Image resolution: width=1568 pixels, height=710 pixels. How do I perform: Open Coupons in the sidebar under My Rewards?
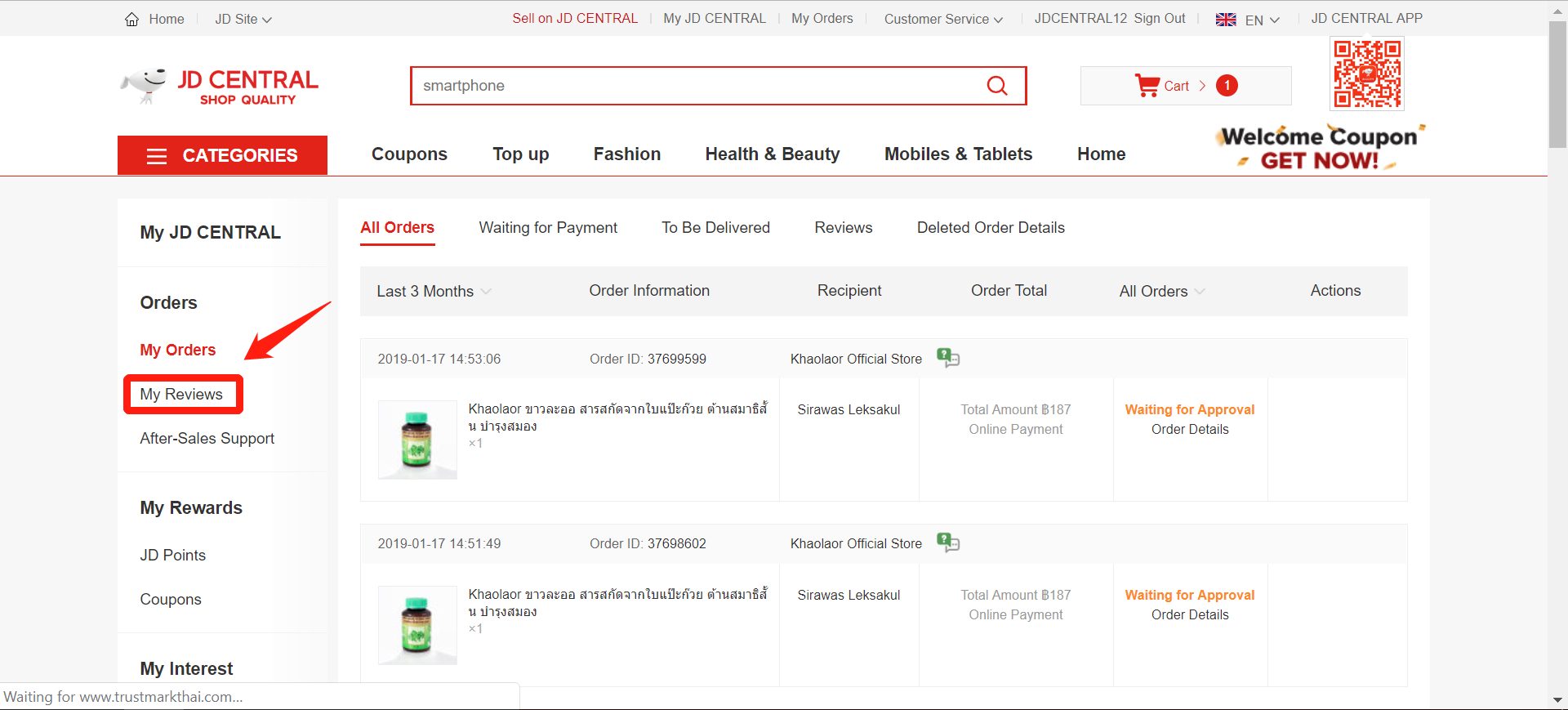click(x=171, y=600)
